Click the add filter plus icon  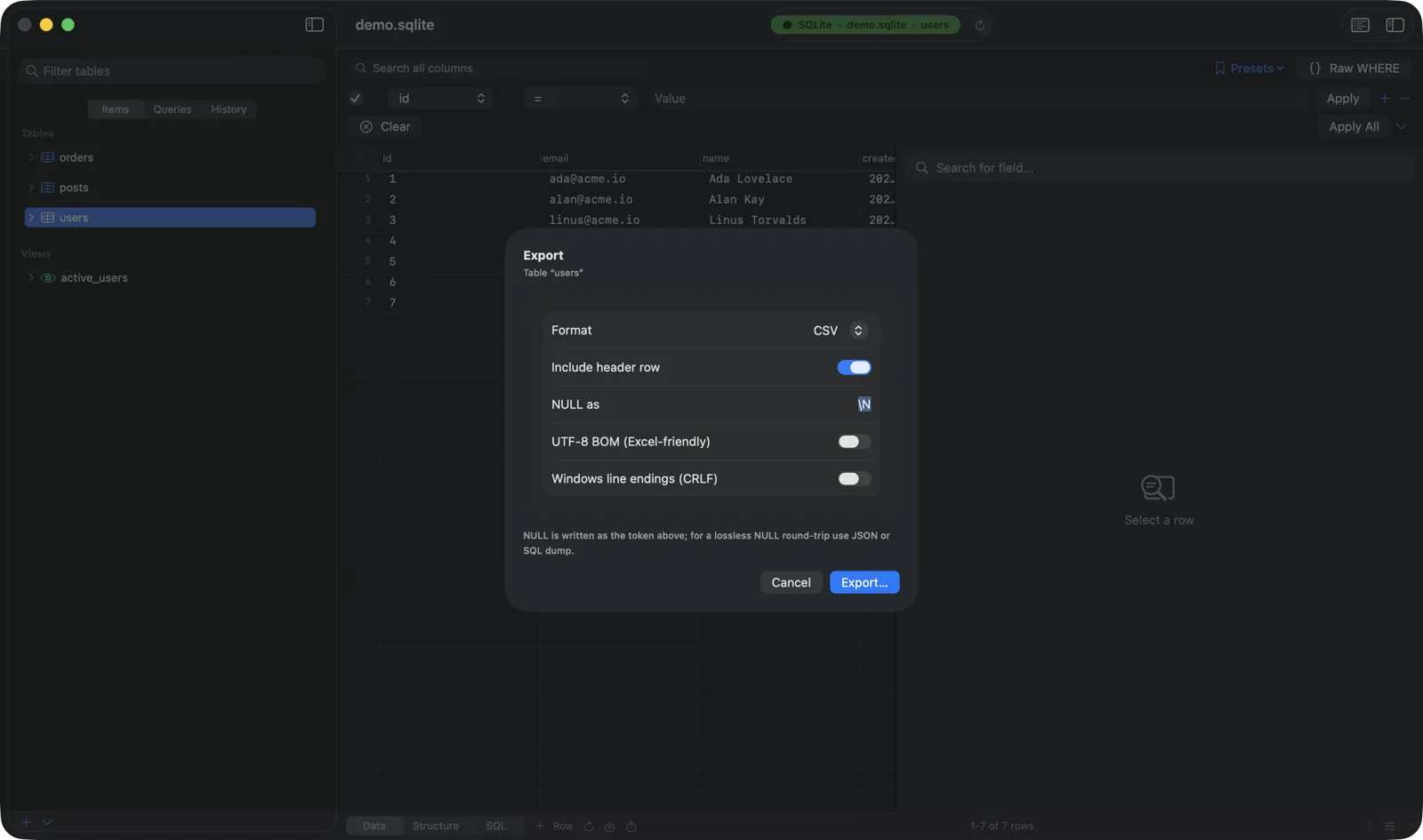coord(1385,99)
